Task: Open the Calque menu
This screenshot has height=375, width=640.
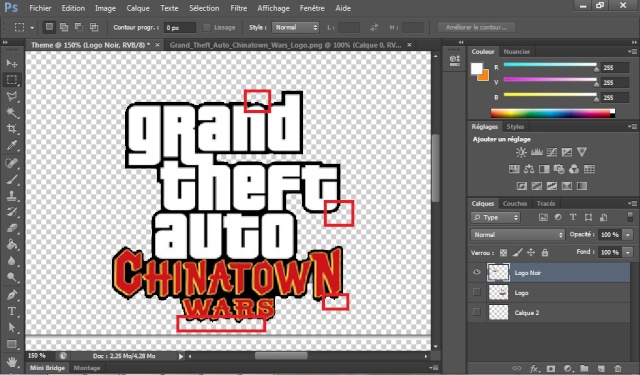Action: [138, 8]
